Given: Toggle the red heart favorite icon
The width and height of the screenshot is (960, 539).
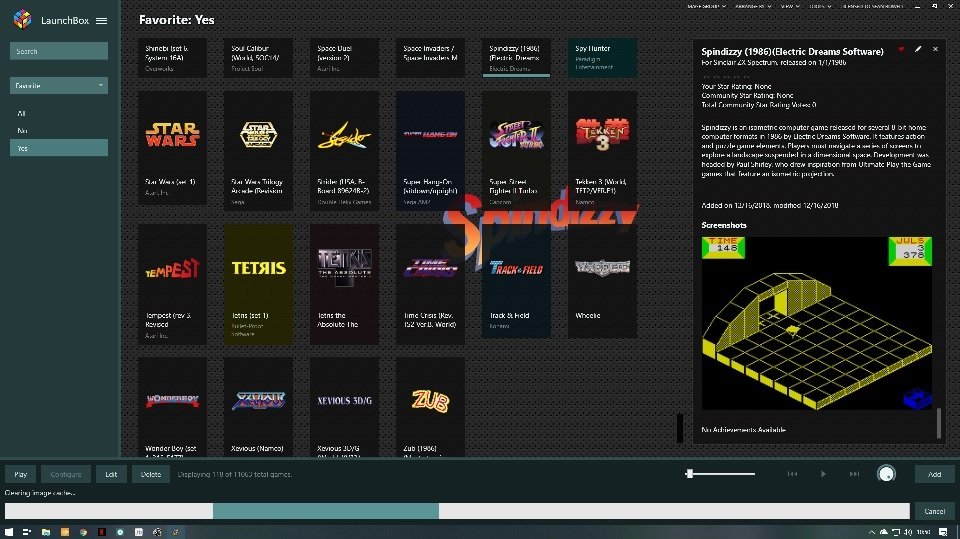Looking at the screenshot, I should point(901,49).
